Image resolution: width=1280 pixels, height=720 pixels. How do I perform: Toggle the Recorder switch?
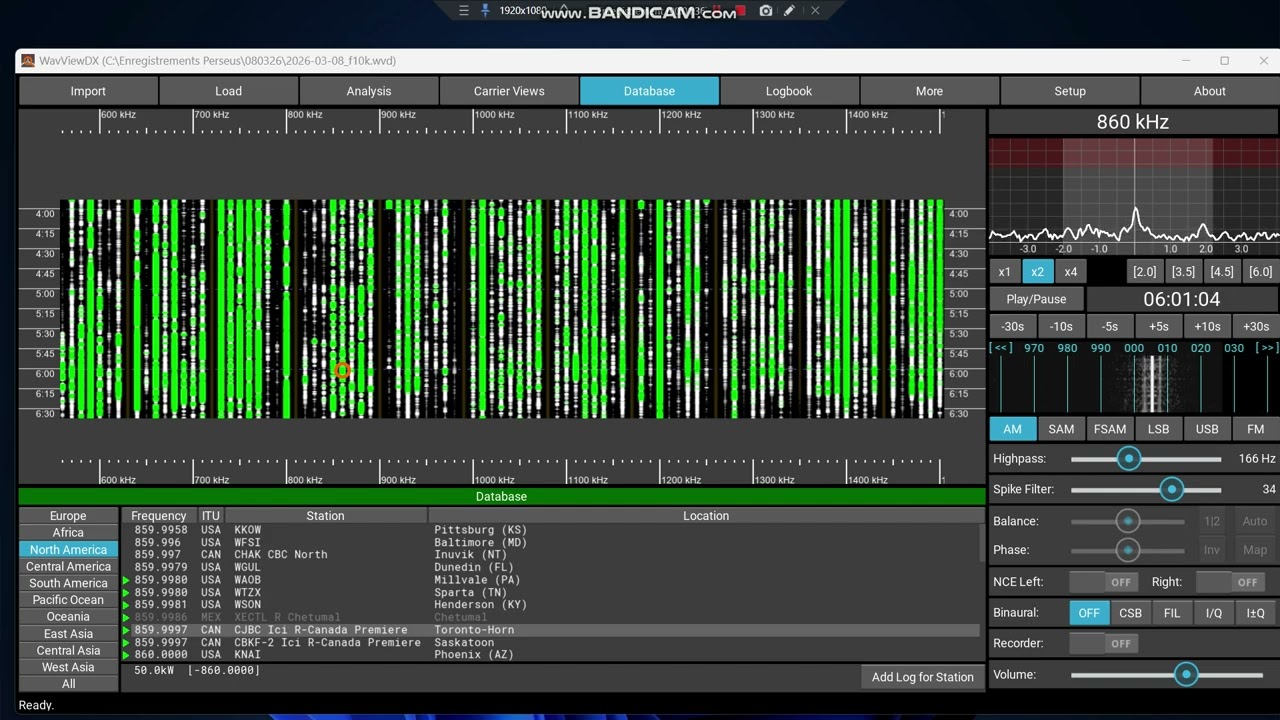(x=1103, y=644)
